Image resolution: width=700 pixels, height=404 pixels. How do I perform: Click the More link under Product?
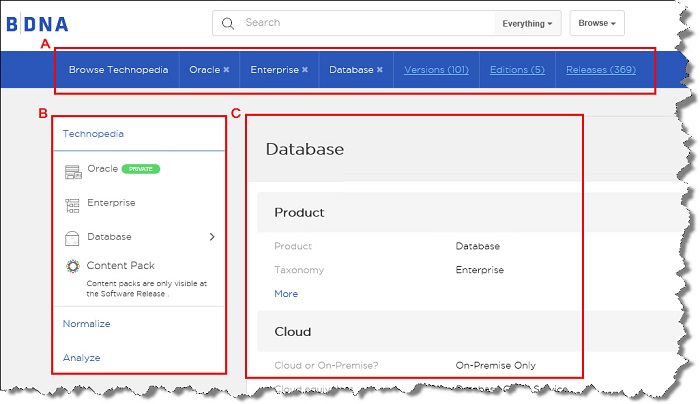pyautogui.click(x=286, y=294)
